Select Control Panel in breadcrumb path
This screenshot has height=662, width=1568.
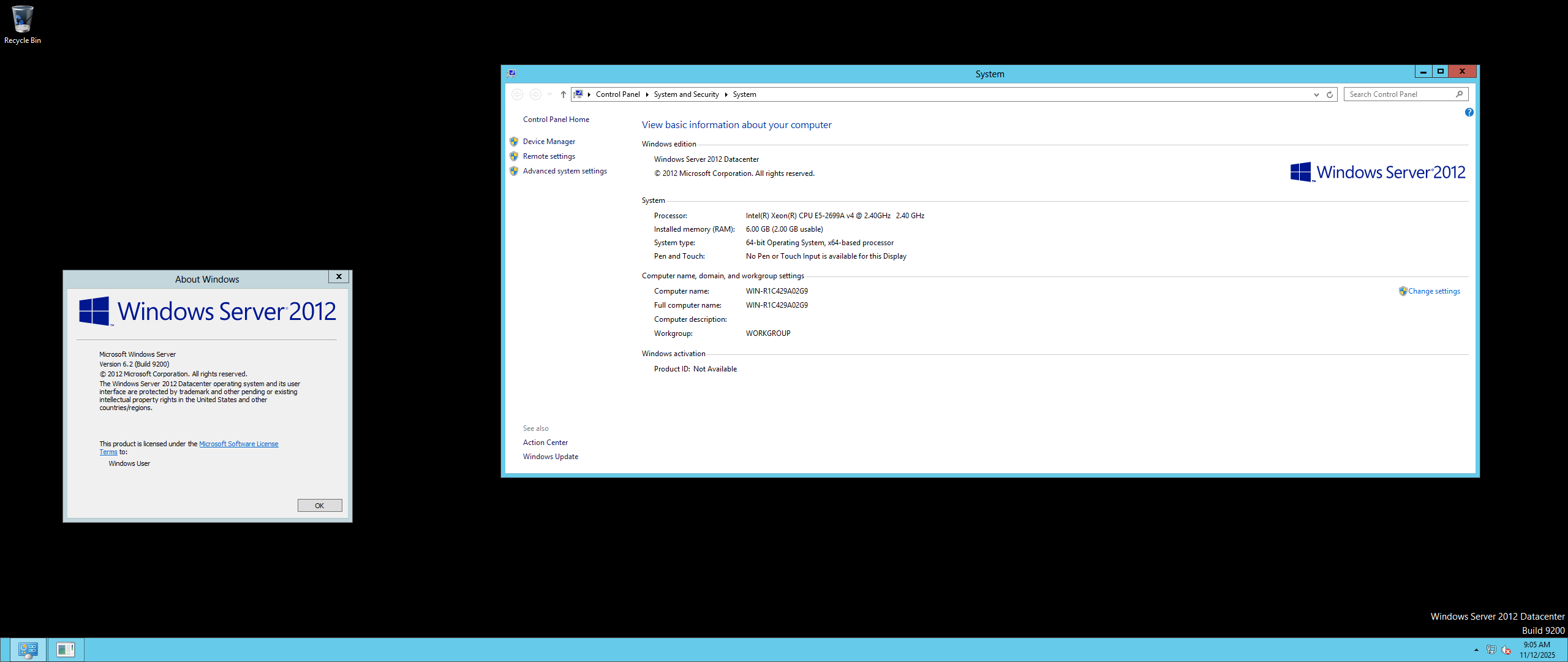point(617,94)
